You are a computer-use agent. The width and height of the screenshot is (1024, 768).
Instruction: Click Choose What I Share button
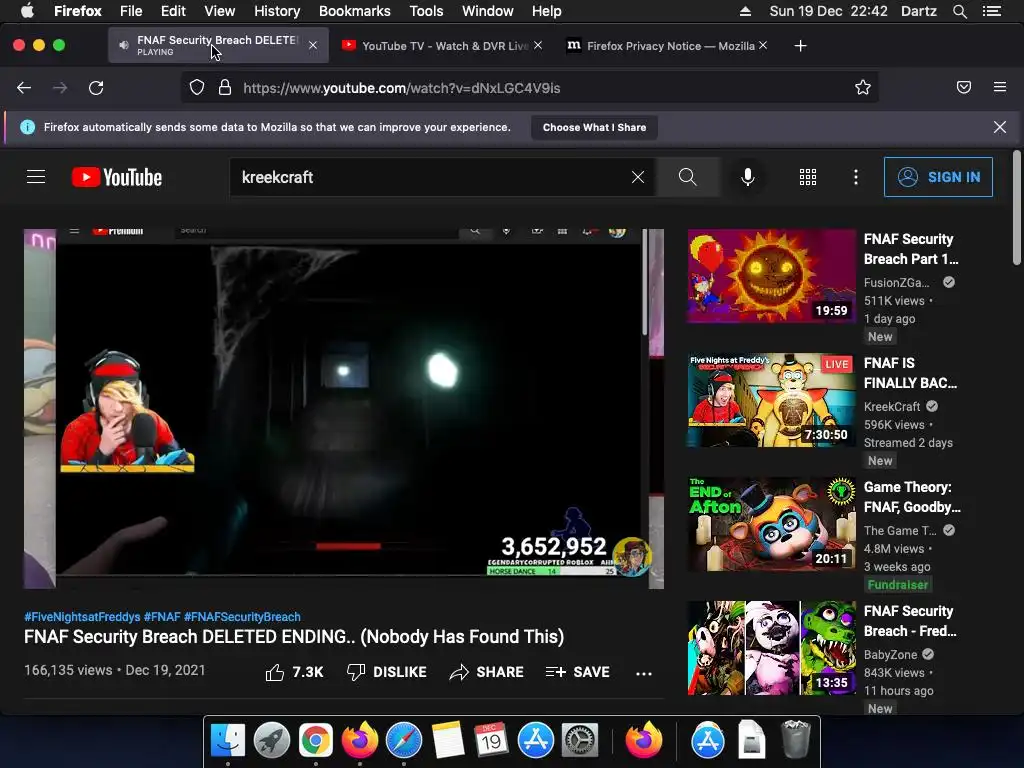tap(594, 127)
